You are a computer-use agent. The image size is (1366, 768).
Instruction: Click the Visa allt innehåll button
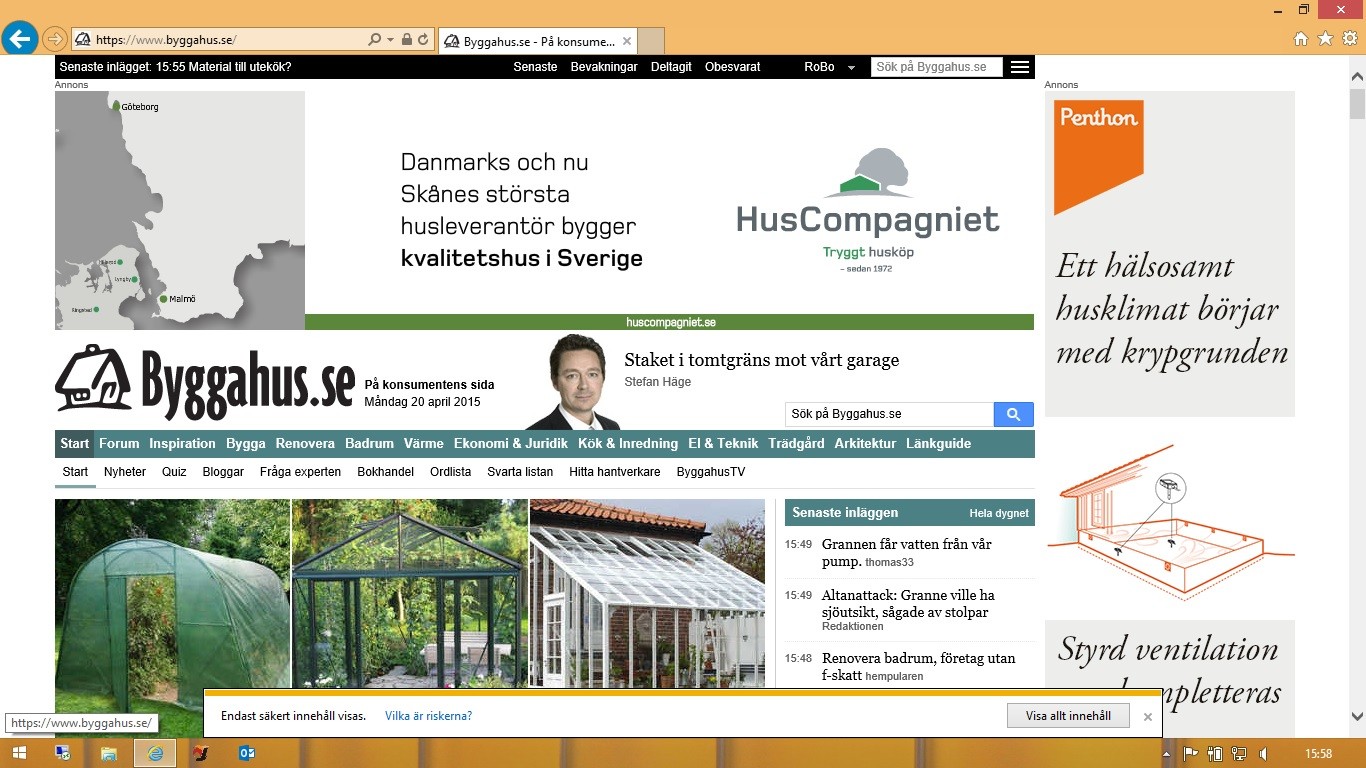1068,716
